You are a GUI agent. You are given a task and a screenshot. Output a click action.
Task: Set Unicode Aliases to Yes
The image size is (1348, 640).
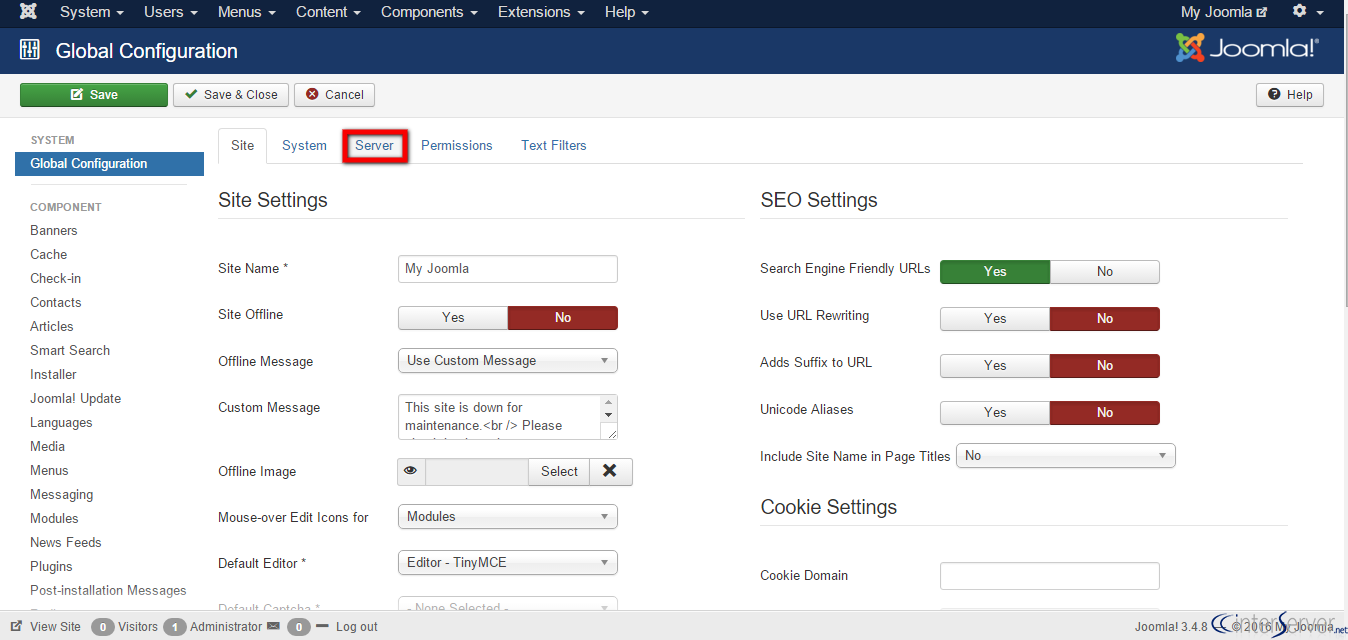[995, 413]
